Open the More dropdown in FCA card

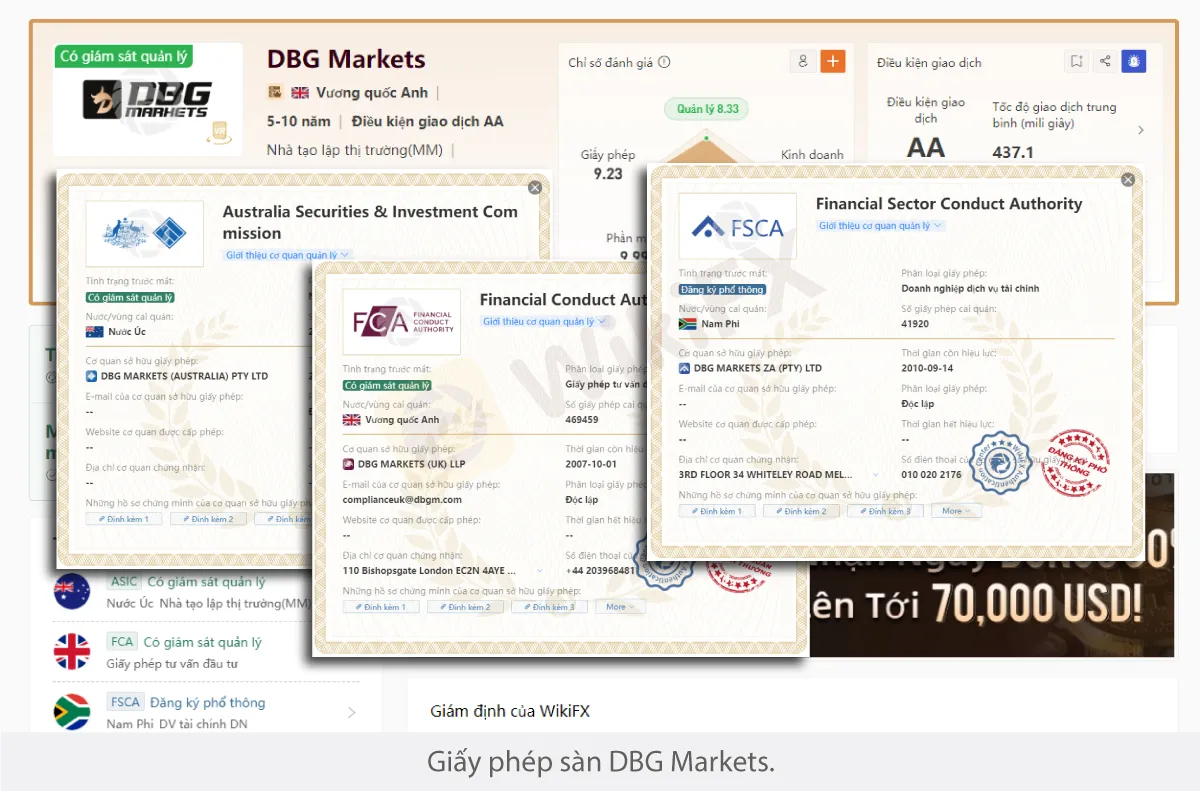click(x=620, y=607)
